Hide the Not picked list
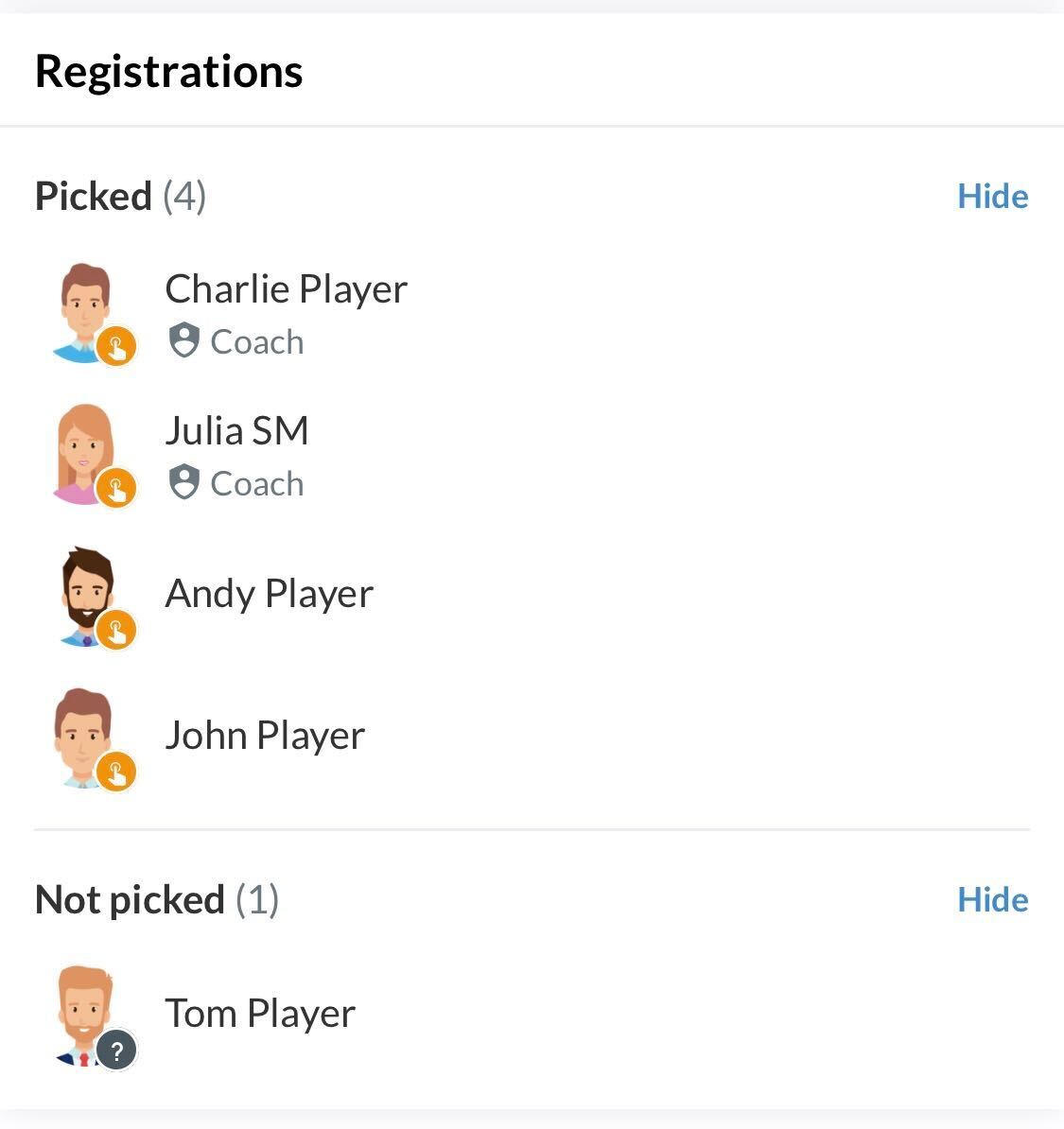This screenshot has height=1129, width=1064. point(992,900)
